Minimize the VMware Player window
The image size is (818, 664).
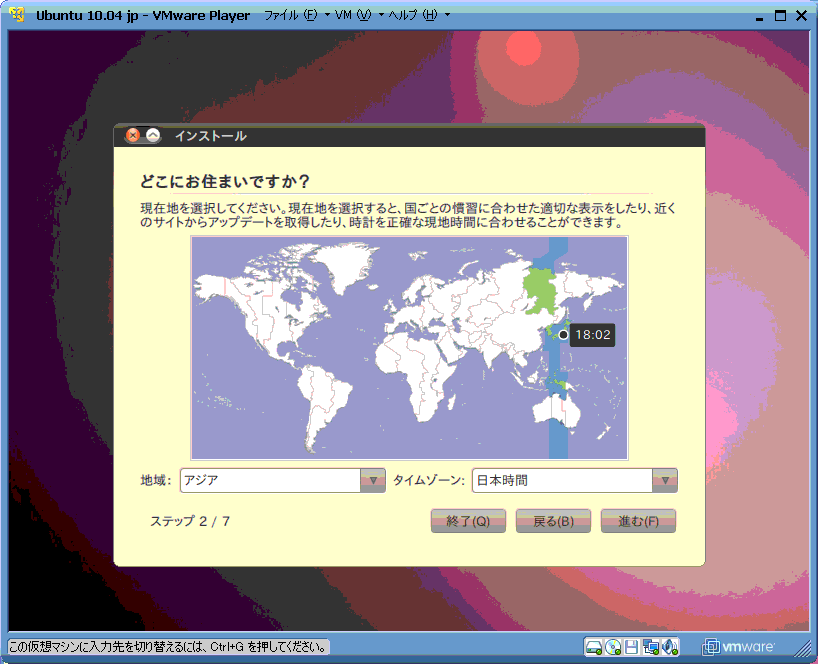point(760,17)
